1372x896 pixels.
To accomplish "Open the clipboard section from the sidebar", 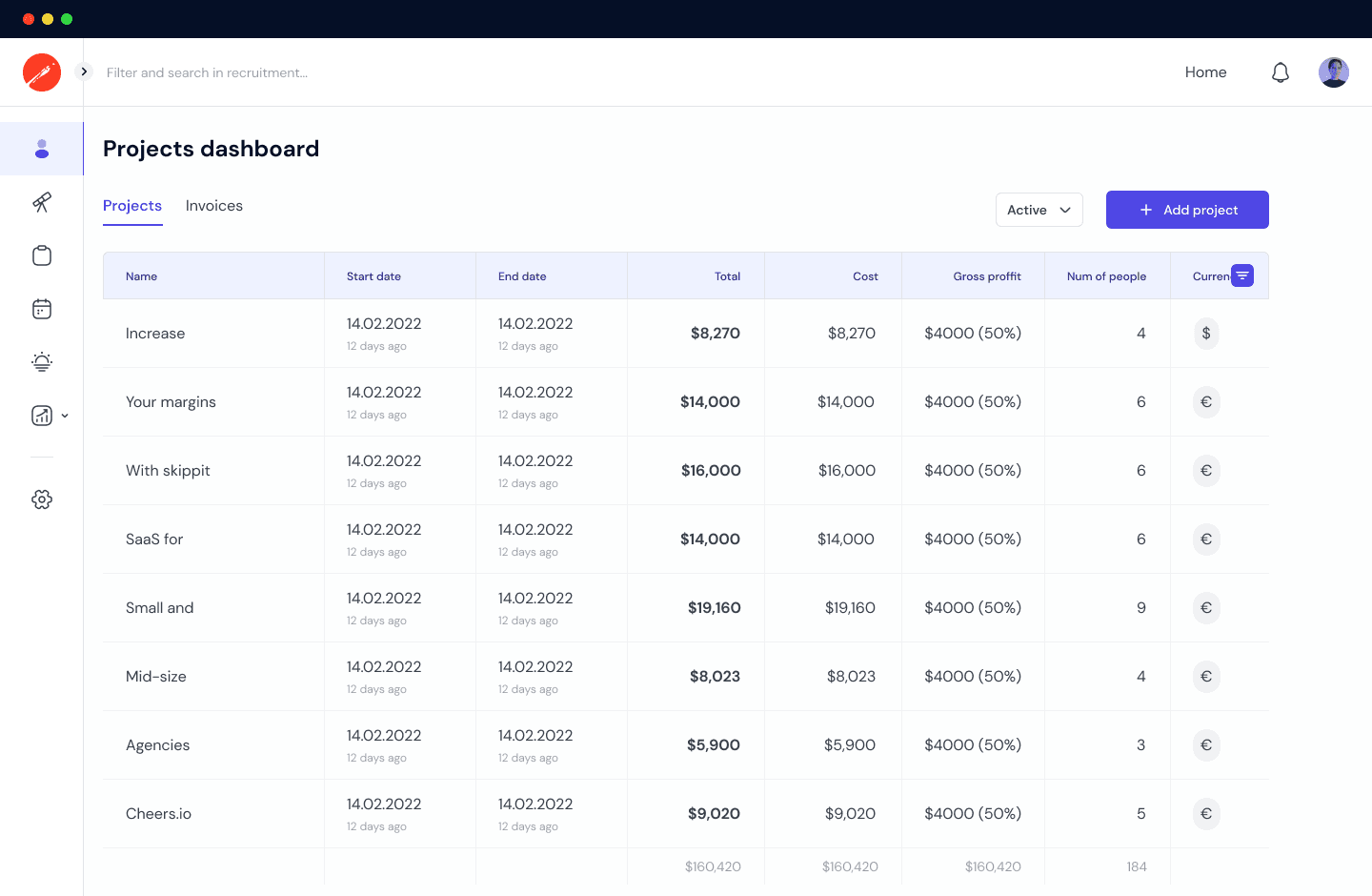I will tap(42, 255).
